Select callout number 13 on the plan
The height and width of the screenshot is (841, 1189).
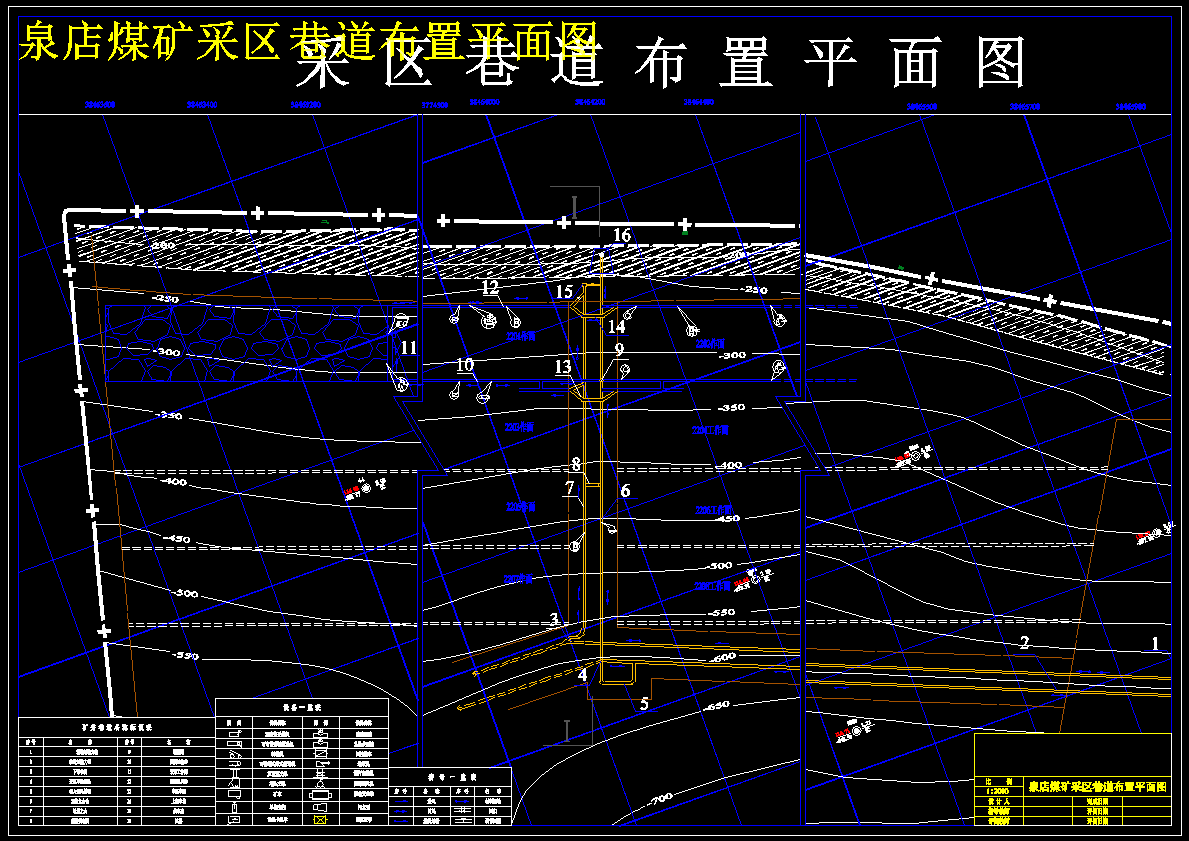[x=563, y=367]
